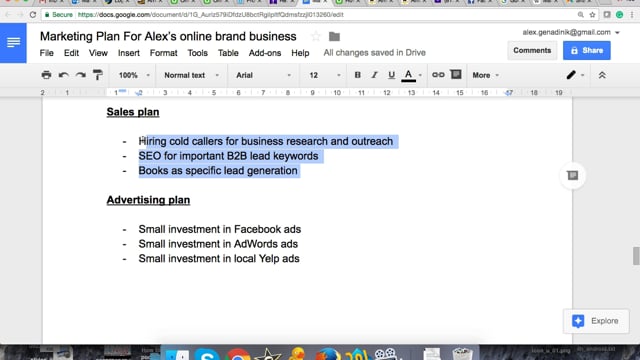The height and width of the screenshot is (360, 640).
Task: Open the Tools menu
Action: click(198, 53)
